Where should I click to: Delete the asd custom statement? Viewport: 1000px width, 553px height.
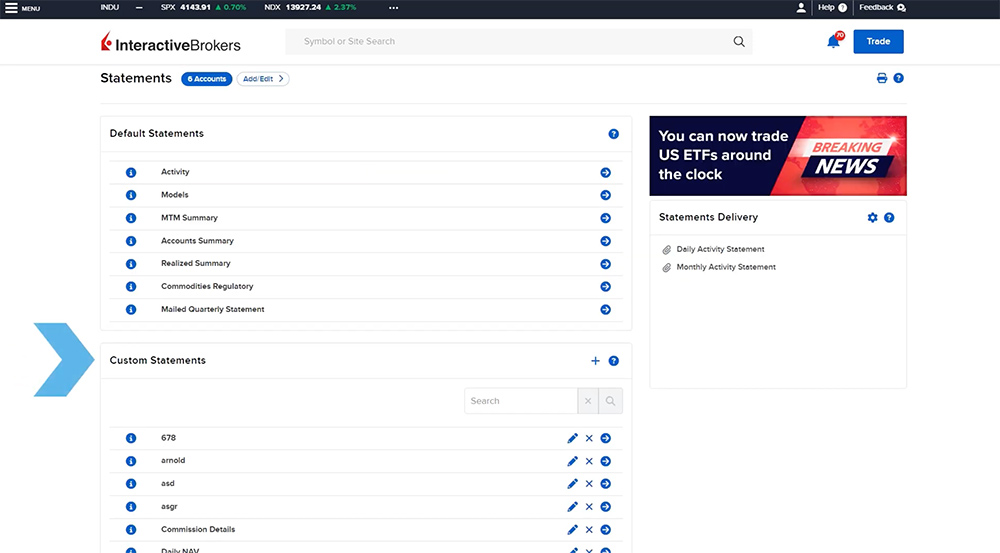click(x=589, y=484)
